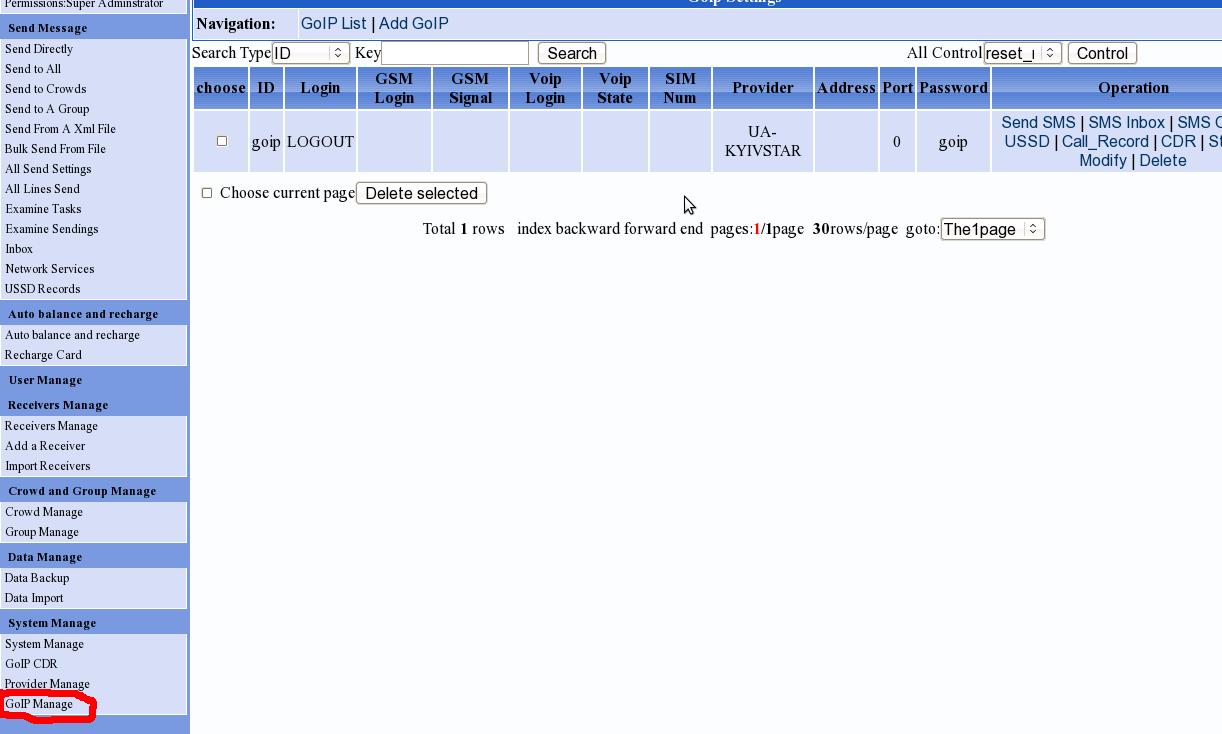
Task: Go to Send Directly in sidebar
Action: (x=39, y=49)
